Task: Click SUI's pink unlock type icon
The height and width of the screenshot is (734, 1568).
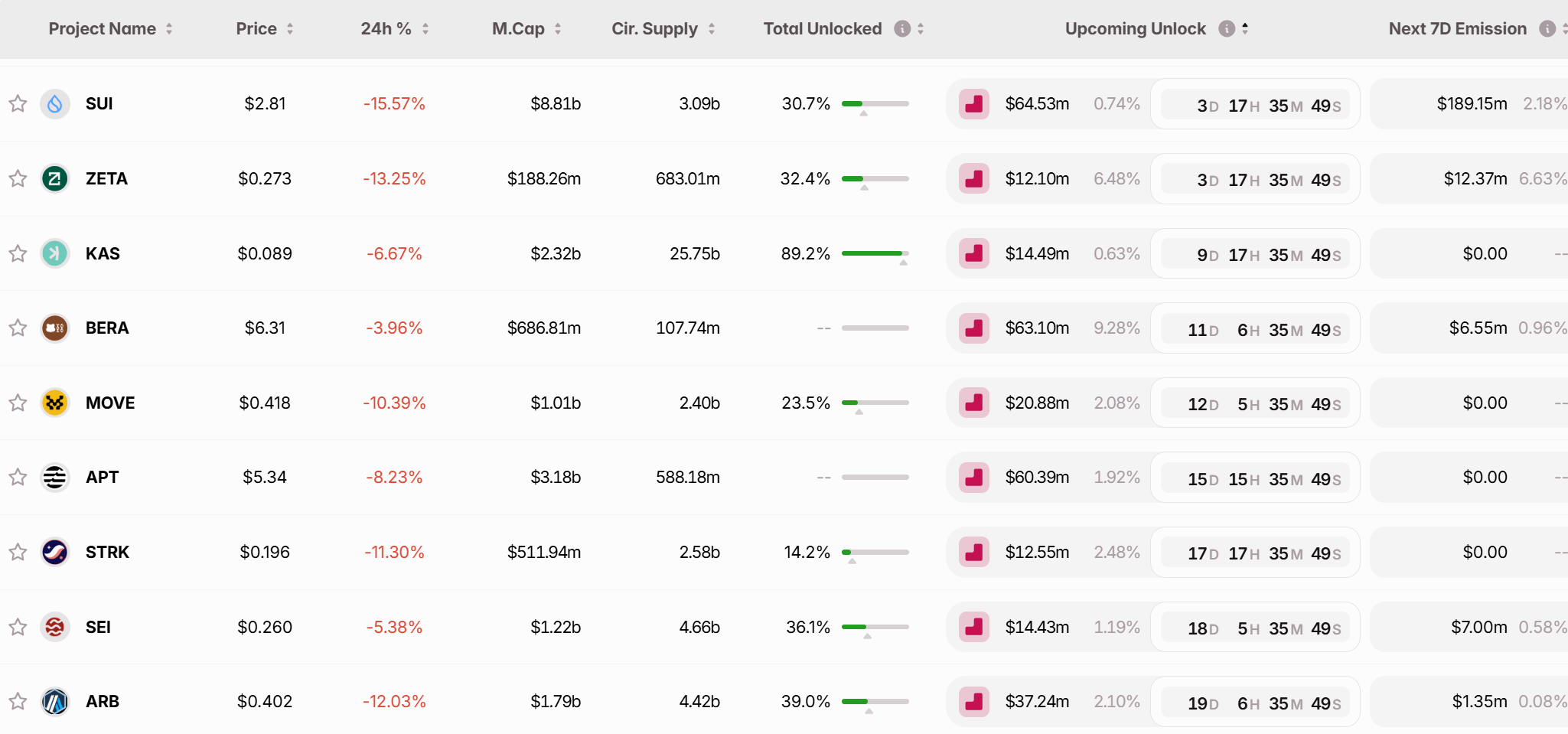Action: coord(974,103)
